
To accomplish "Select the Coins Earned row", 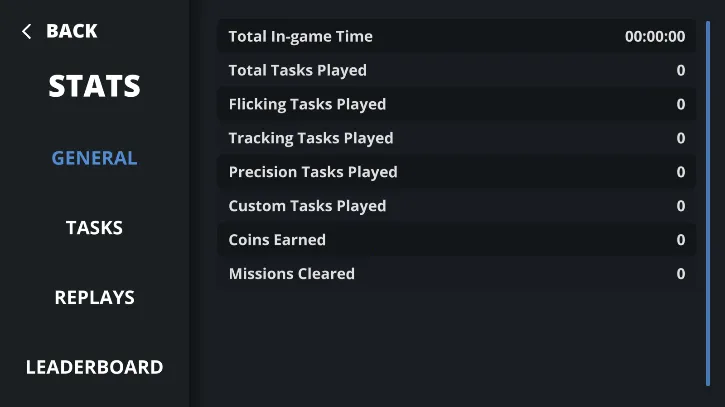I will 456,241.
